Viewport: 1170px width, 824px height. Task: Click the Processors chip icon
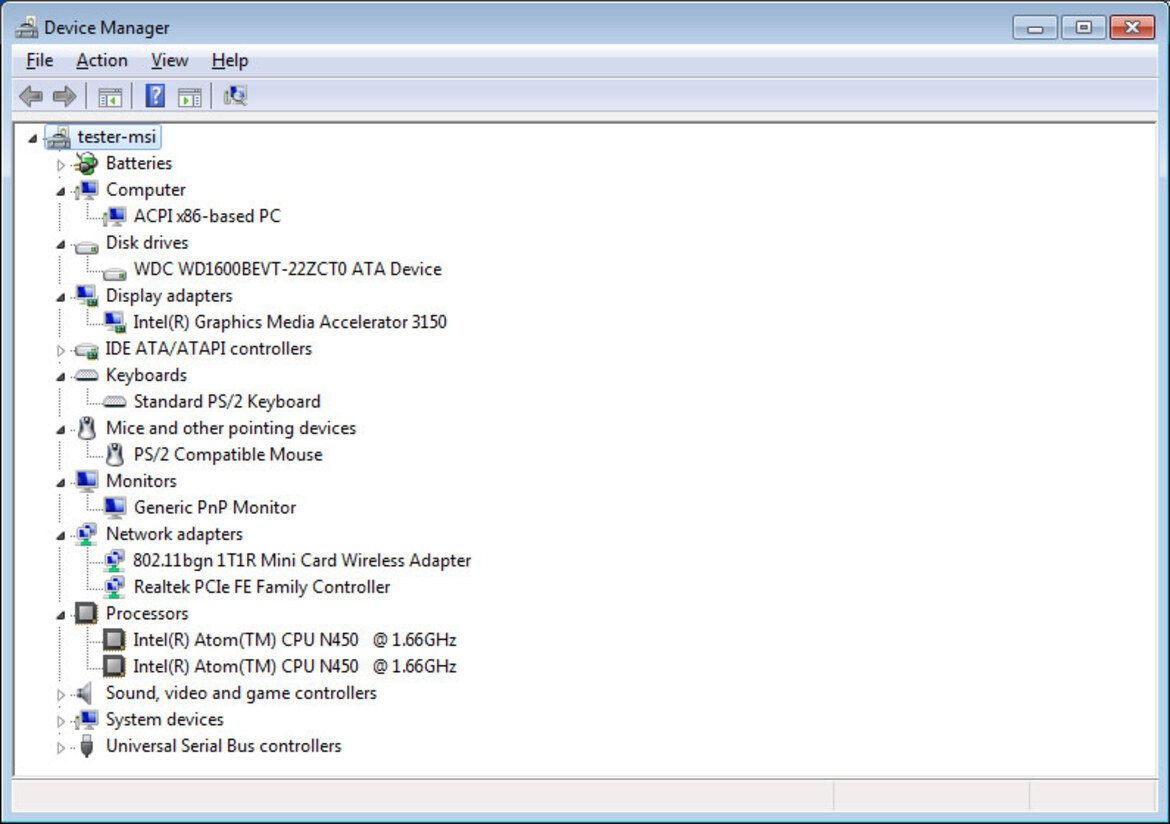click(x=87, y=613)
